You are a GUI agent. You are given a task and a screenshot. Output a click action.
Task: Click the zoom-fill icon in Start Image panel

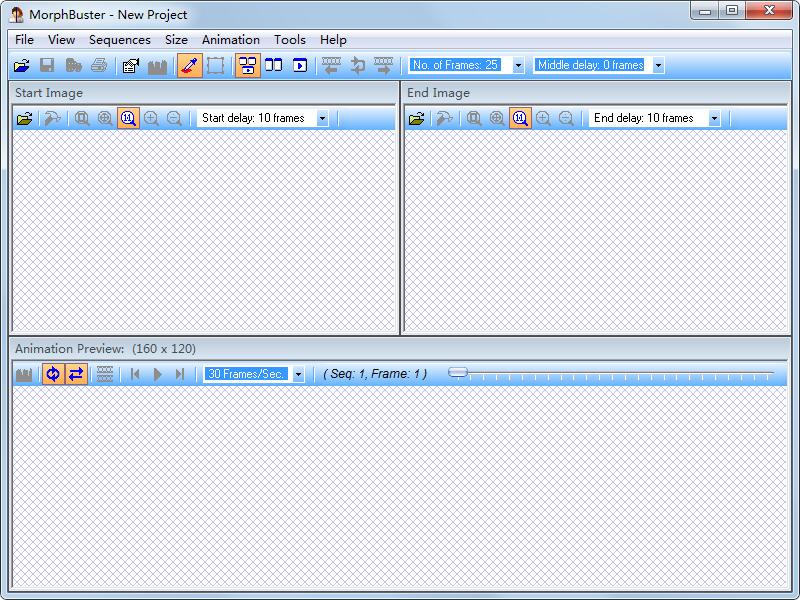105,118
